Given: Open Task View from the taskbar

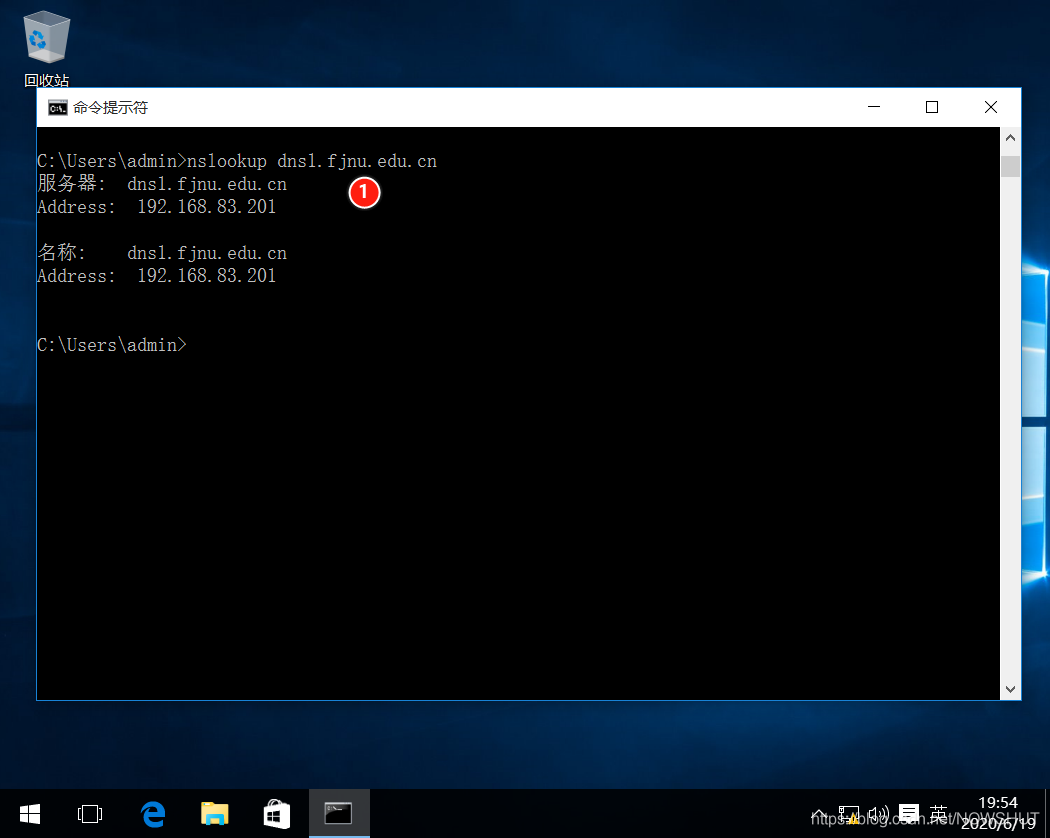Looking at the screenshot, I should coord(90,814).
